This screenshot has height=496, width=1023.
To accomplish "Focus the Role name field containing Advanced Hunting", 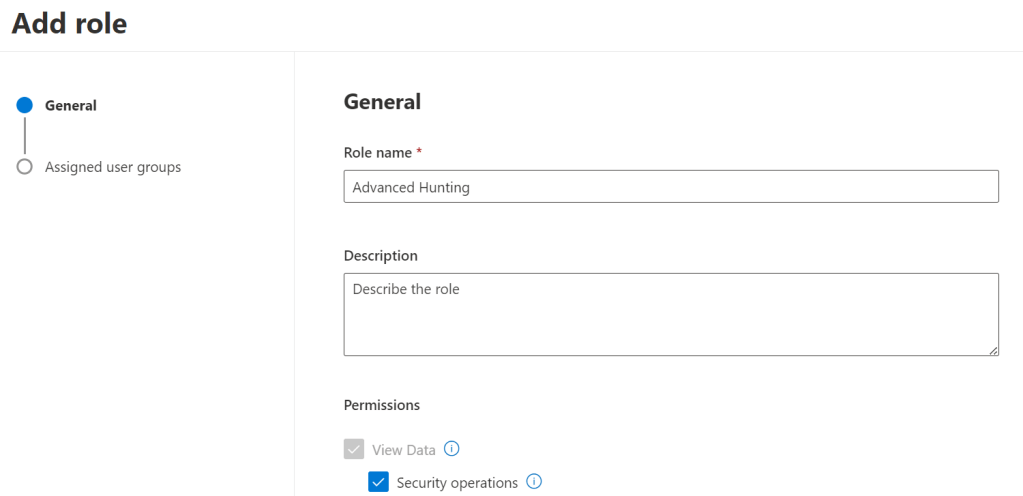I will pyautogui.click(x=670, y=187).
